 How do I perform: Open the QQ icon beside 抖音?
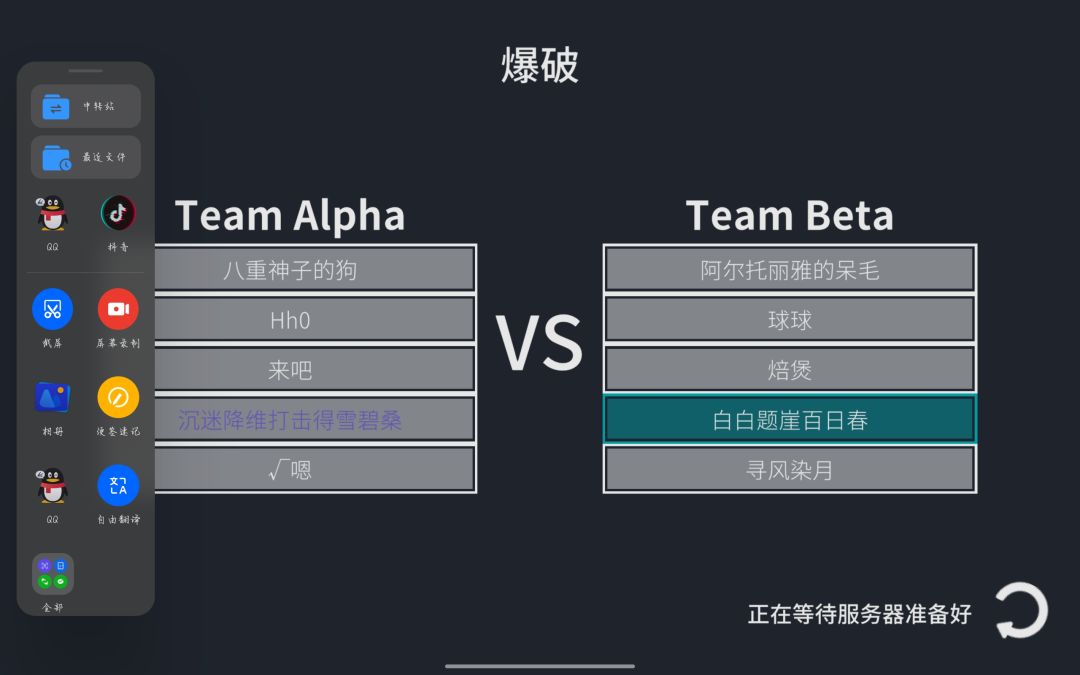click(52, 213)
